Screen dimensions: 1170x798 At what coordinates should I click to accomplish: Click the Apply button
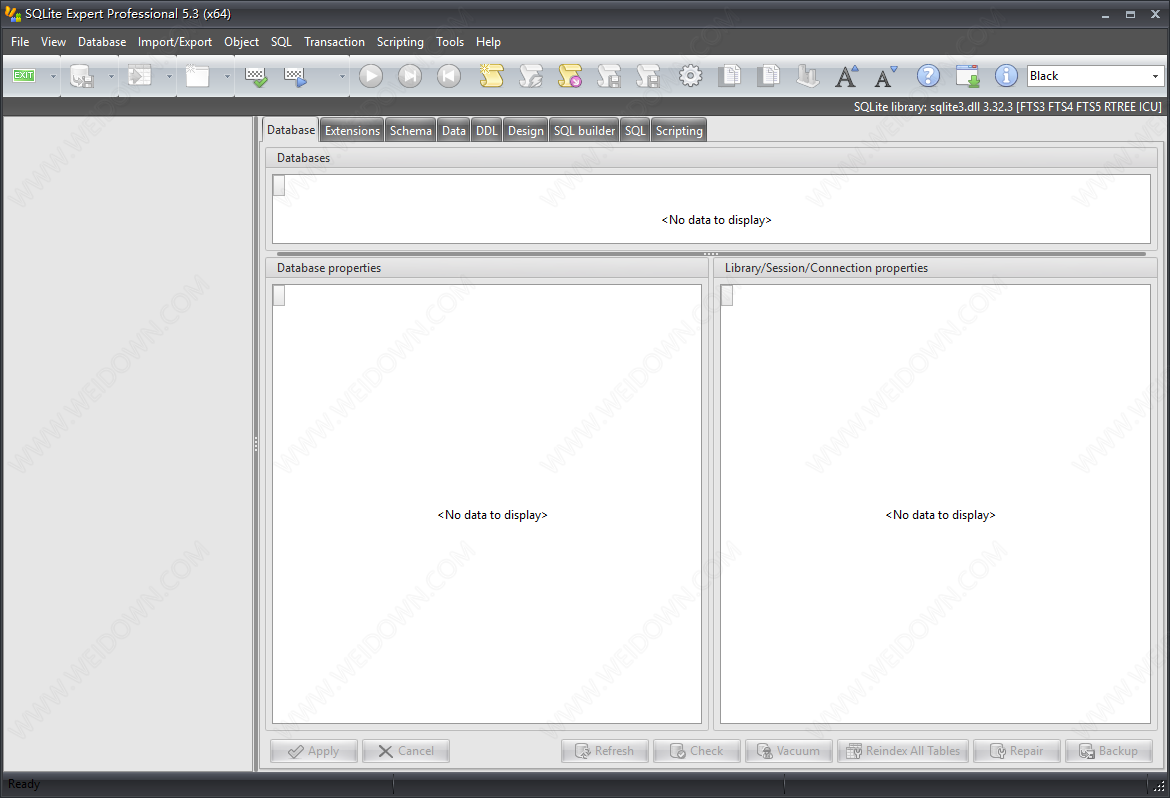pos(313,751)
